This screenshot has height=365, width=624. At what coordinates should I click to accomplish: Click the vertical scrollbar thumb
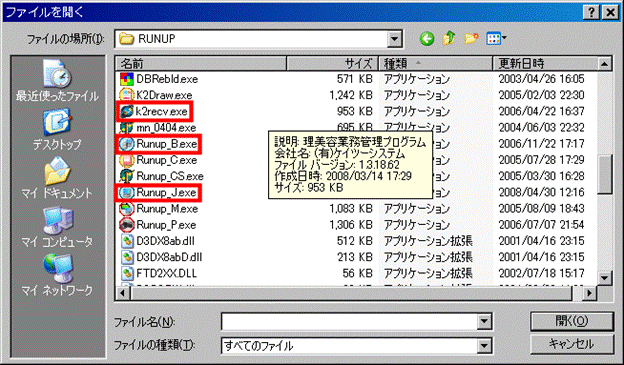pyautogui.click(x=604, y=174)
